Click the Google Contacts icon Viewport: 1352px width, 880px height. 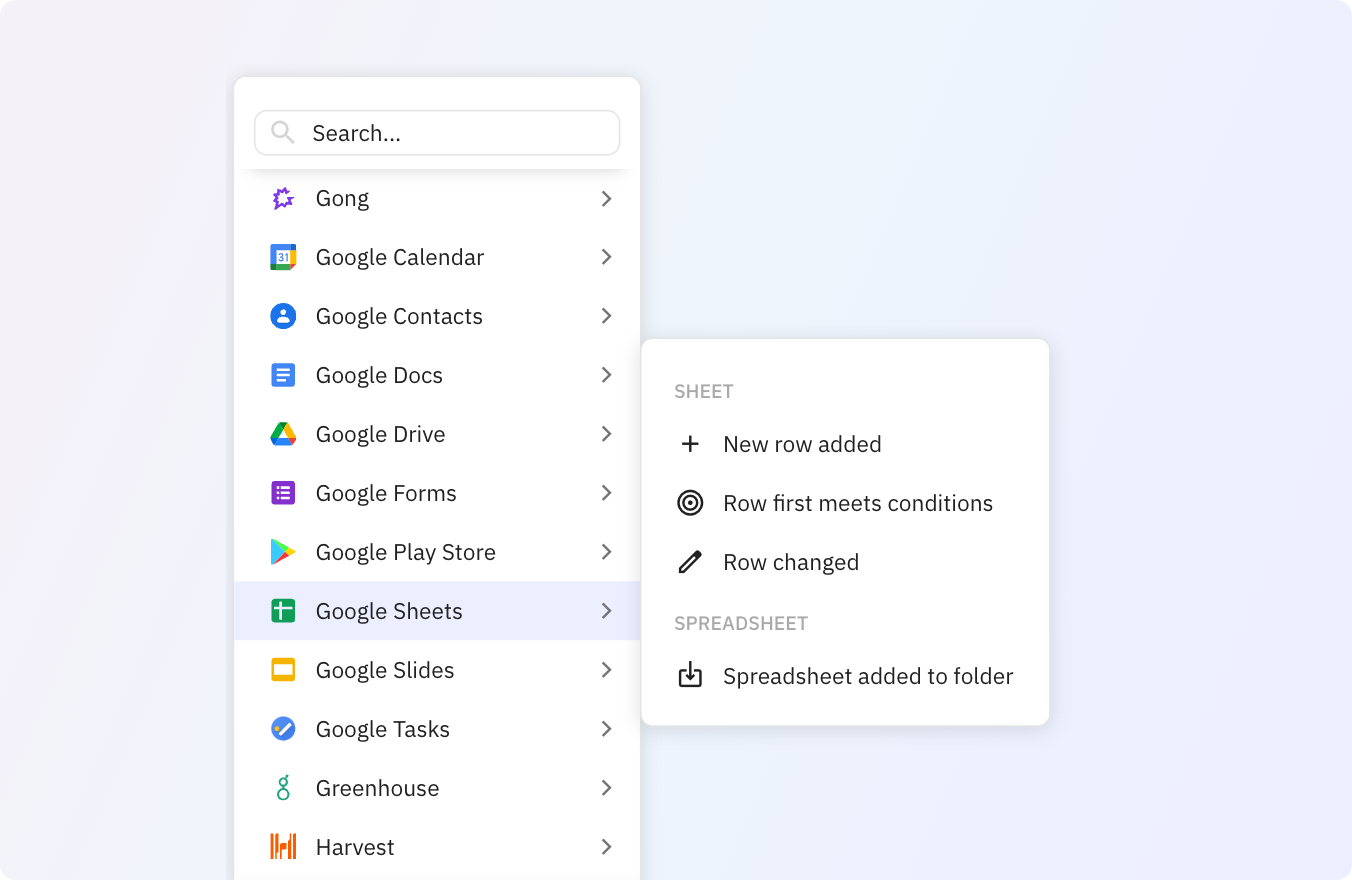point(283,316)
